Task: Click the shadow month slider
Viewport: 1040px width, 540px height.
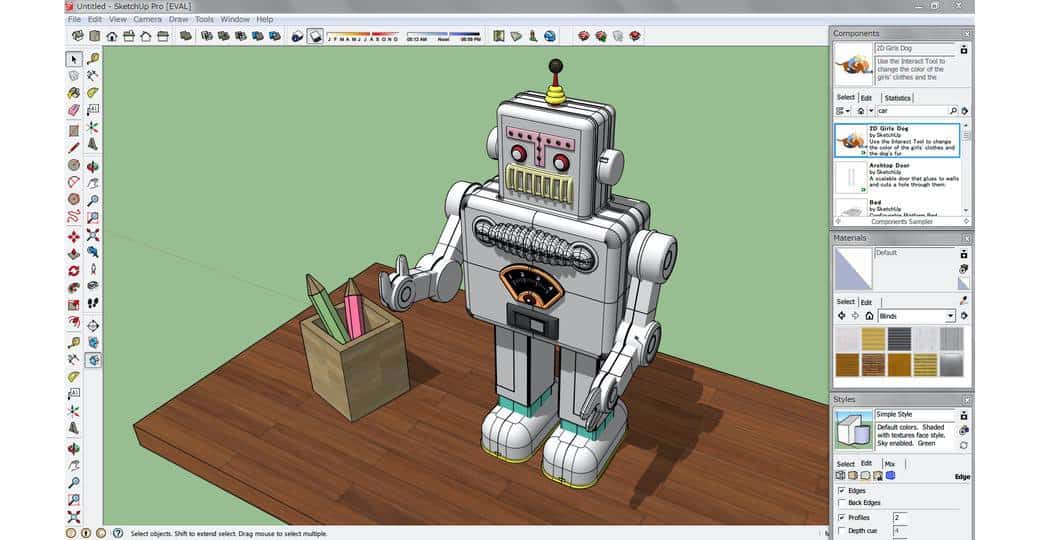Action: 362,36
